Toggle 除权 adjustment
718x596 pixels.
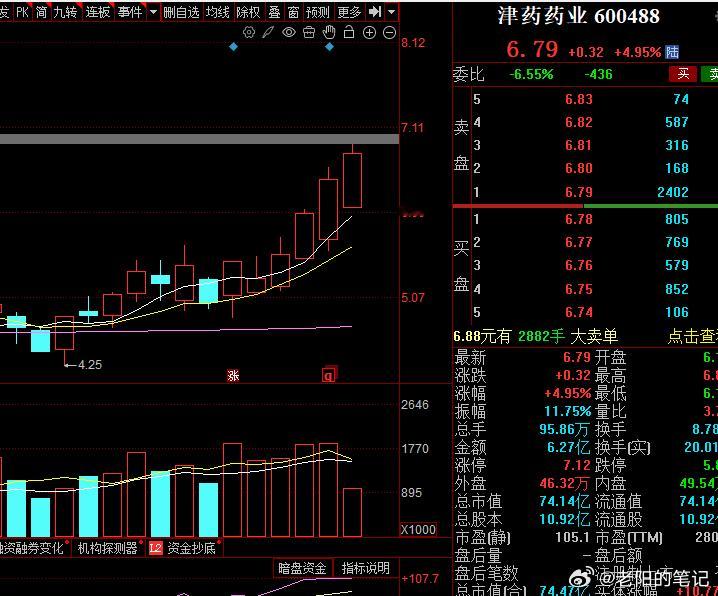[x=248, y=12]
